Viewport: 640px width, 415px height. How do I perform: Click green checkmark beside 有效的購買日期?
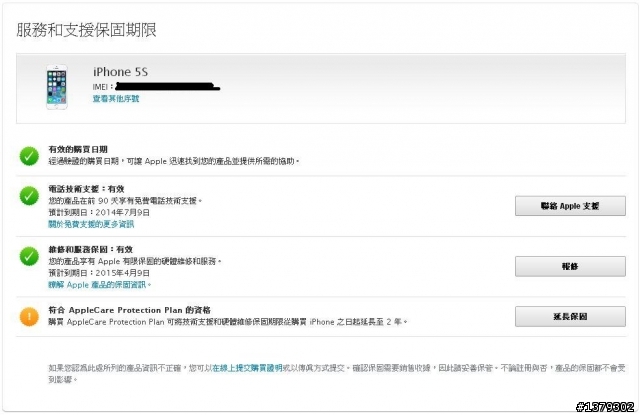click(x=29, y=155)
